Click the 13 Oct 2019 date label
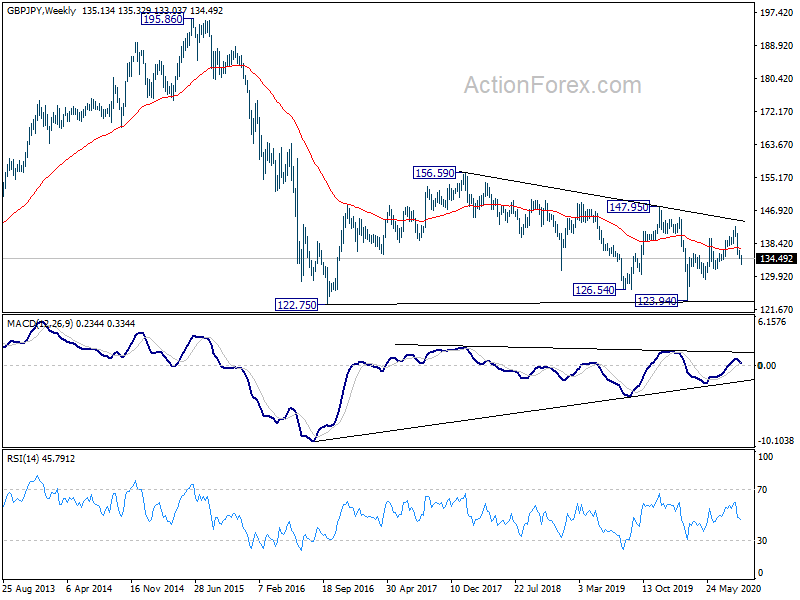Image resolution: width=800 pixels, height=600 pixels. (667, 589)
